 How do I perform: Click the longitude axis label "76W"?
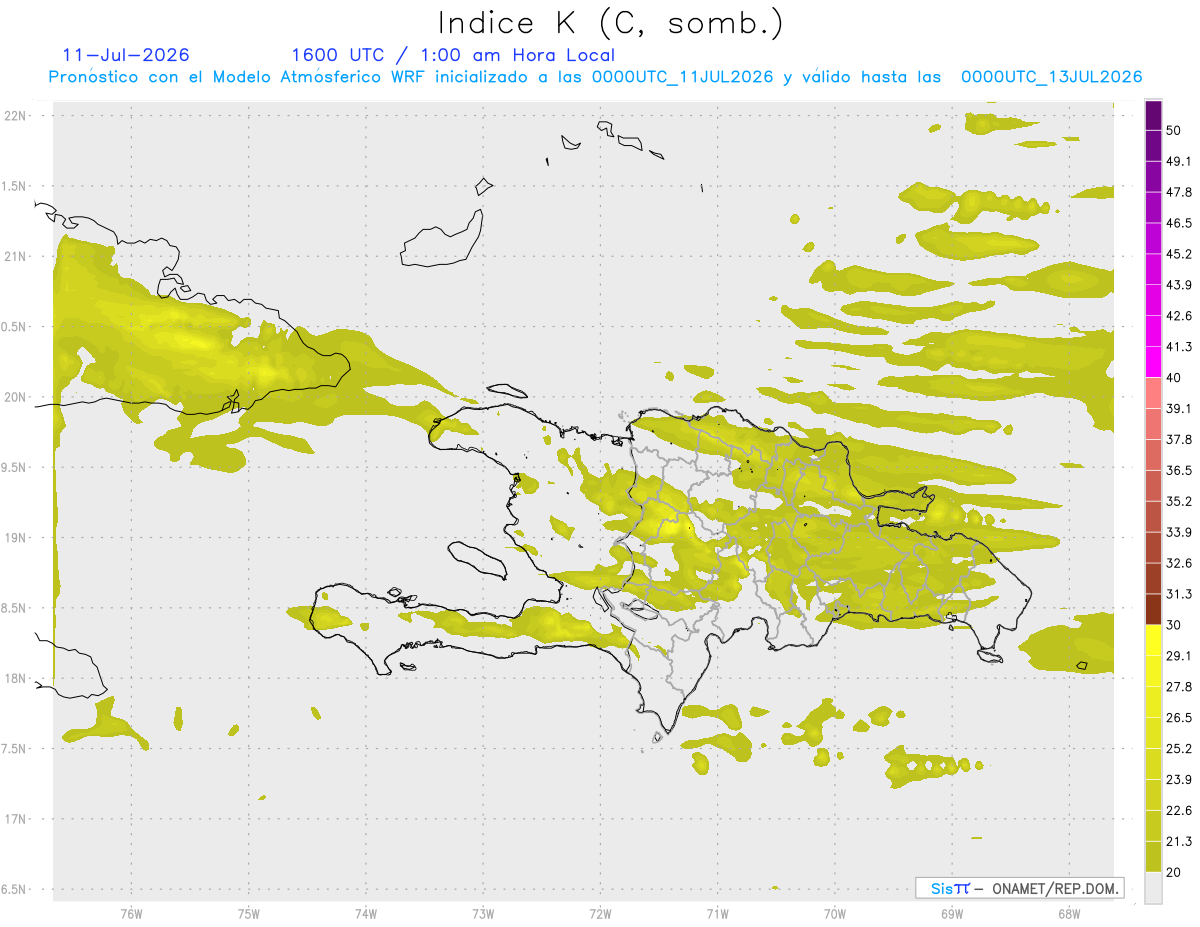pos(131,914)
